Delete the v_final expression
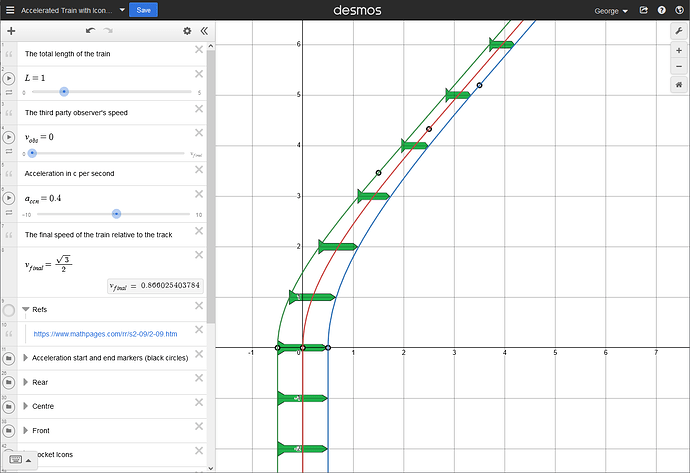690x473 pixels. [x=199, y=254]
